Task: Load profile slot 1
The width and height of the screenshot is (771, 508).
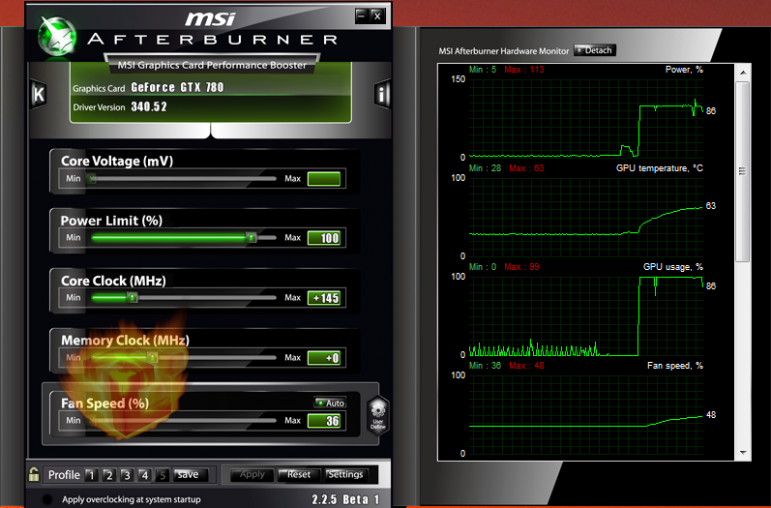Action: point(90,475)
